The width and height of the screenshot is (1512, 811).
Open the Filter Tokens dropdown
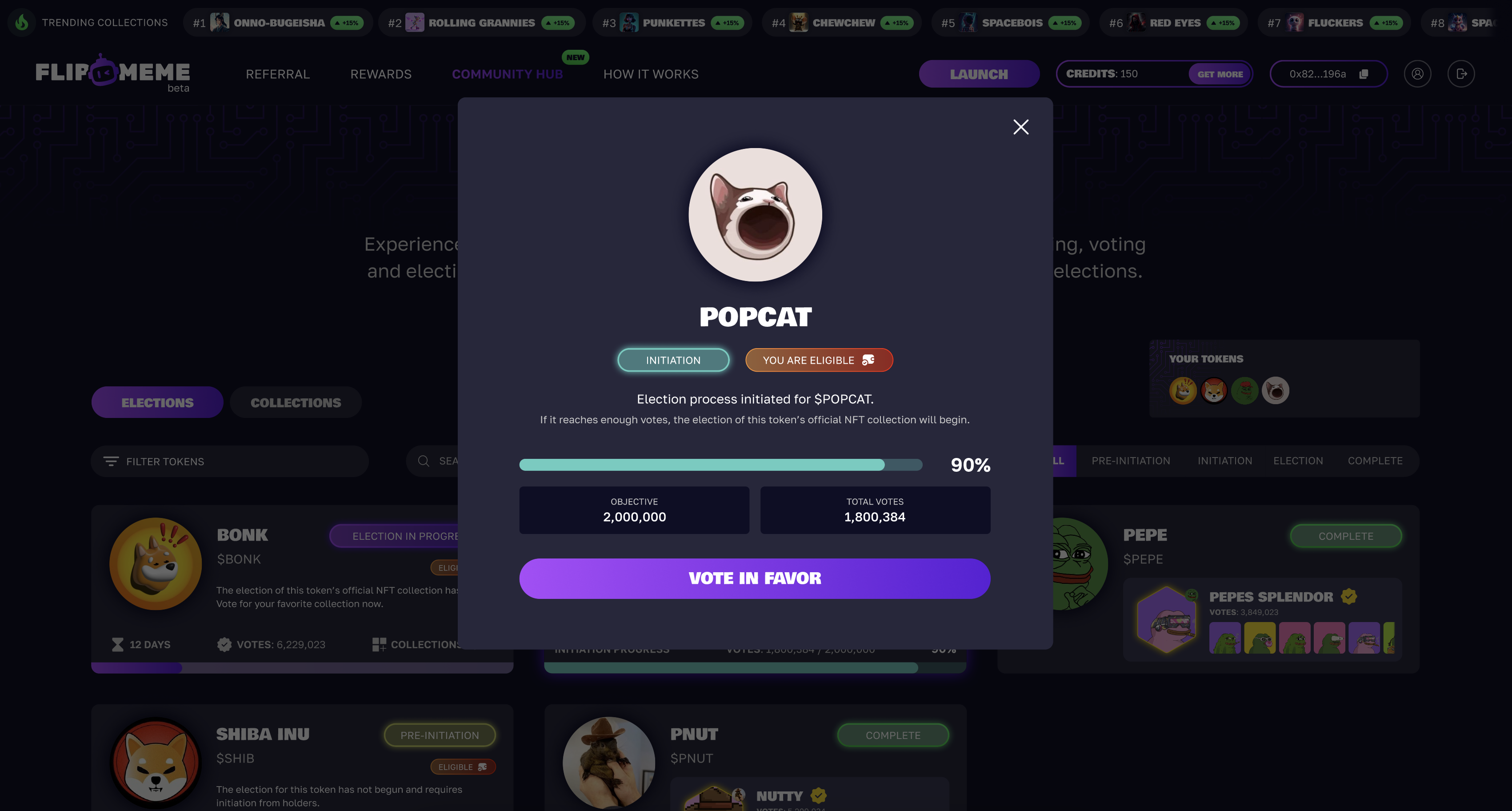click(229, 462)
